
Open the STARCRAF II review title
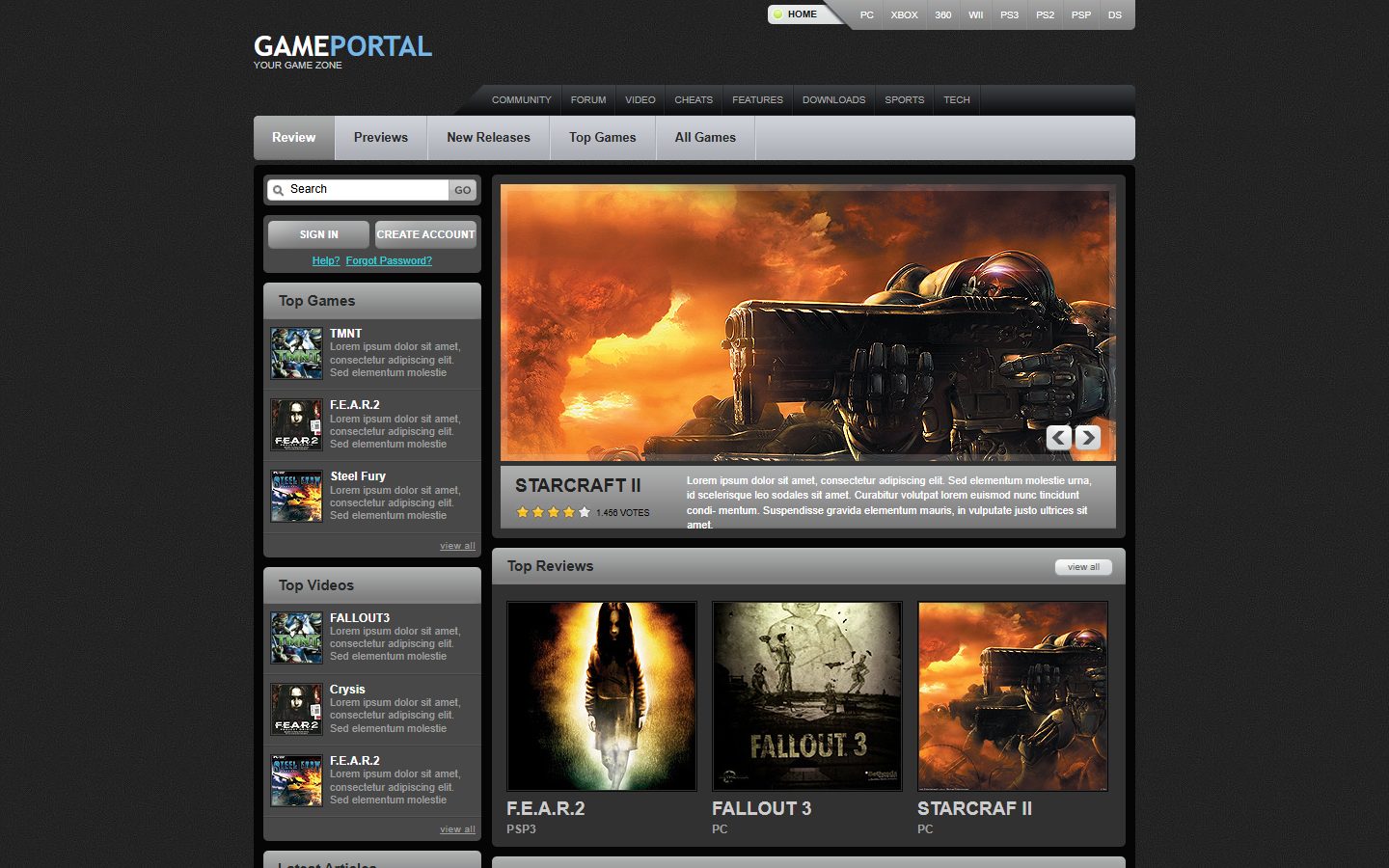click(975, 809)
